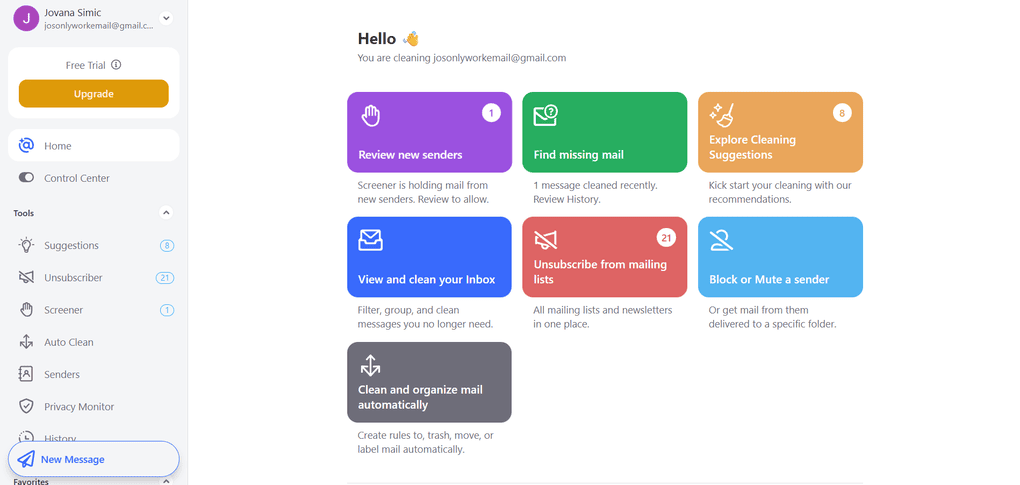Click '1 message cleaned recently. Review History.' text
Screen dimensions: 1020x485
point(595,192)
